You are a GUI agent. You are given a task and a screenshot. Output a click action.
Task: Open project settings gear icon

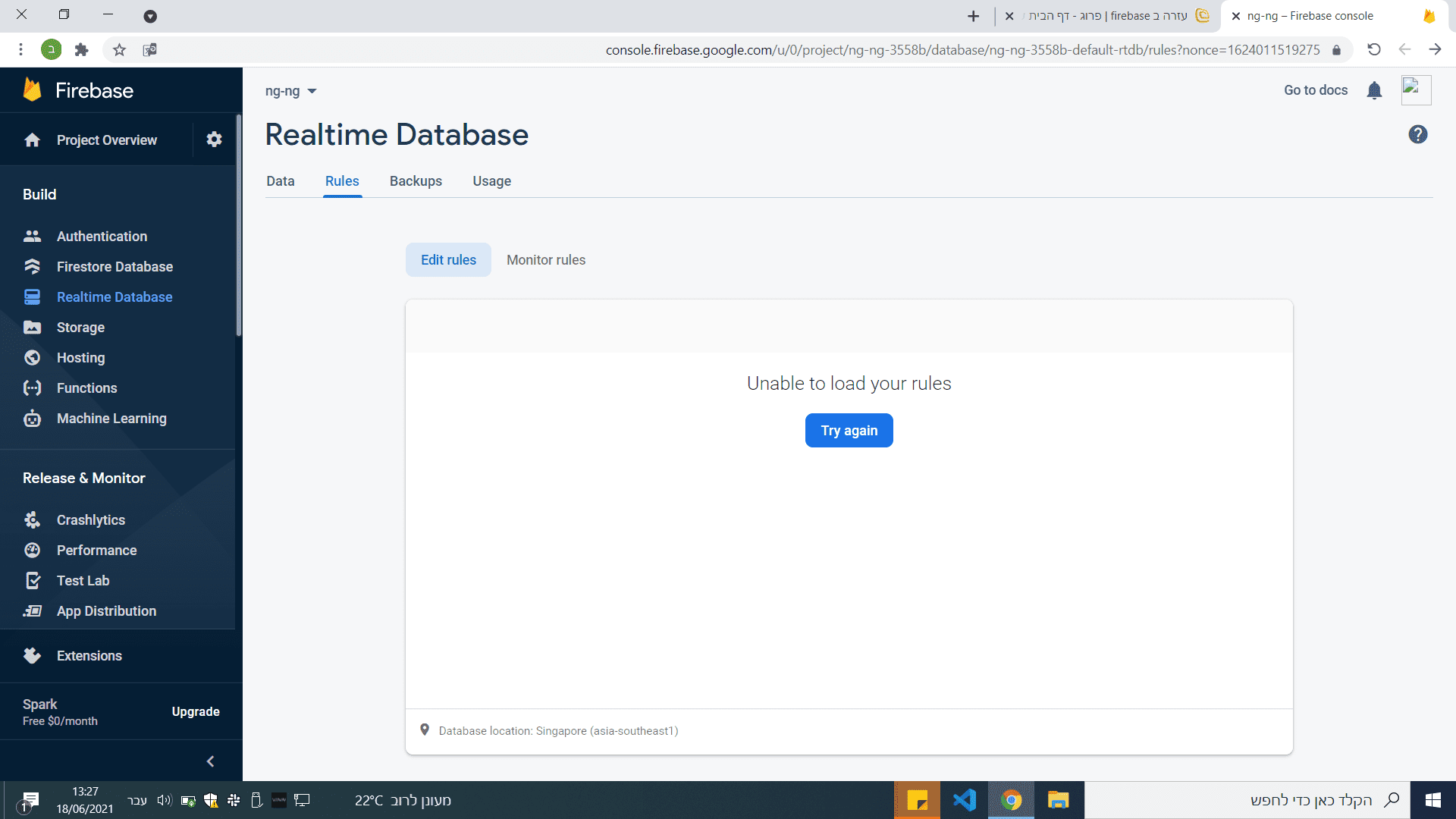click(214, 140)
